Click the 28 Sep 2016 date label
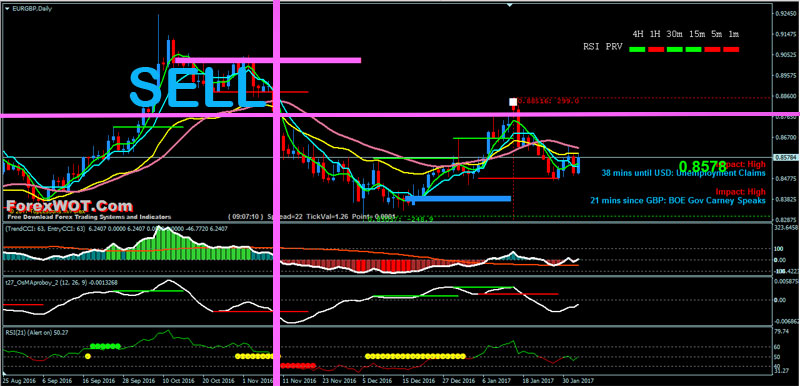Image resolution: width=800 pixels, height=386 pixels. 138,380
